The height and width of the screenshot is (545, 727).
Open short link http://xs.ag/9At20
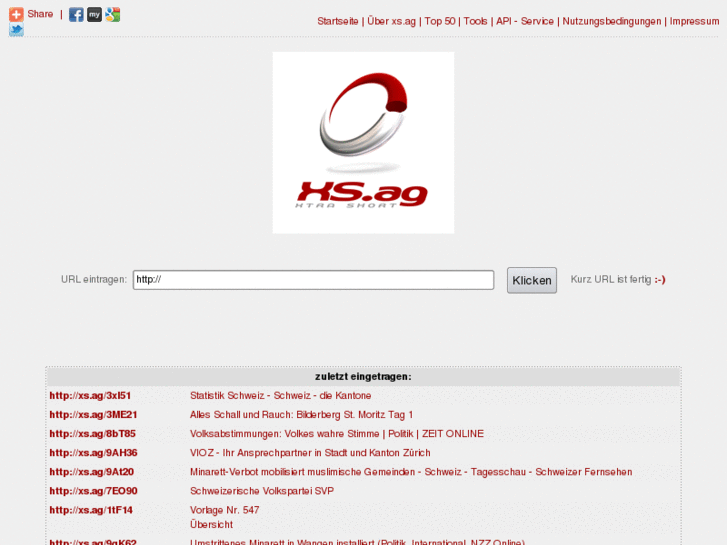tap(91, 472)
